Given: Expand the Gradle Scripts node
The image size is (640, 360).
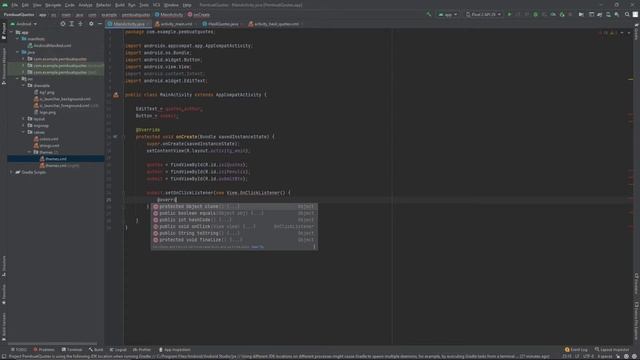Looking at the screenshot, I should pos(11,172).
